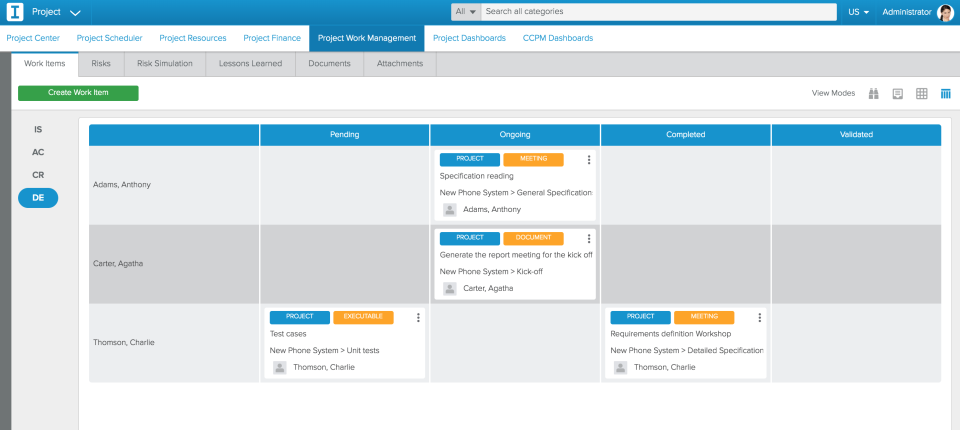The width and height of the screenshot is (960, 430).
Task: Click EXECUTABLE tag on Test cases card
Action: (363, 317)
